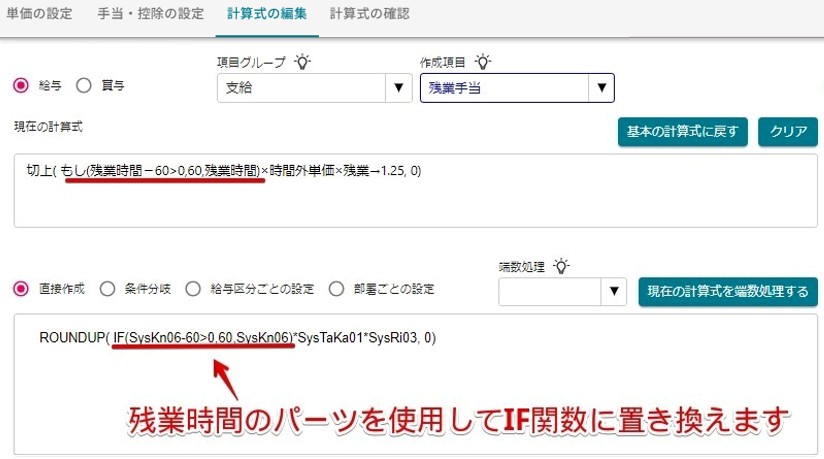Expand the 作成項目 dropdown showing 残業手当
Screen dimensions: 824x459
[517, 88]
